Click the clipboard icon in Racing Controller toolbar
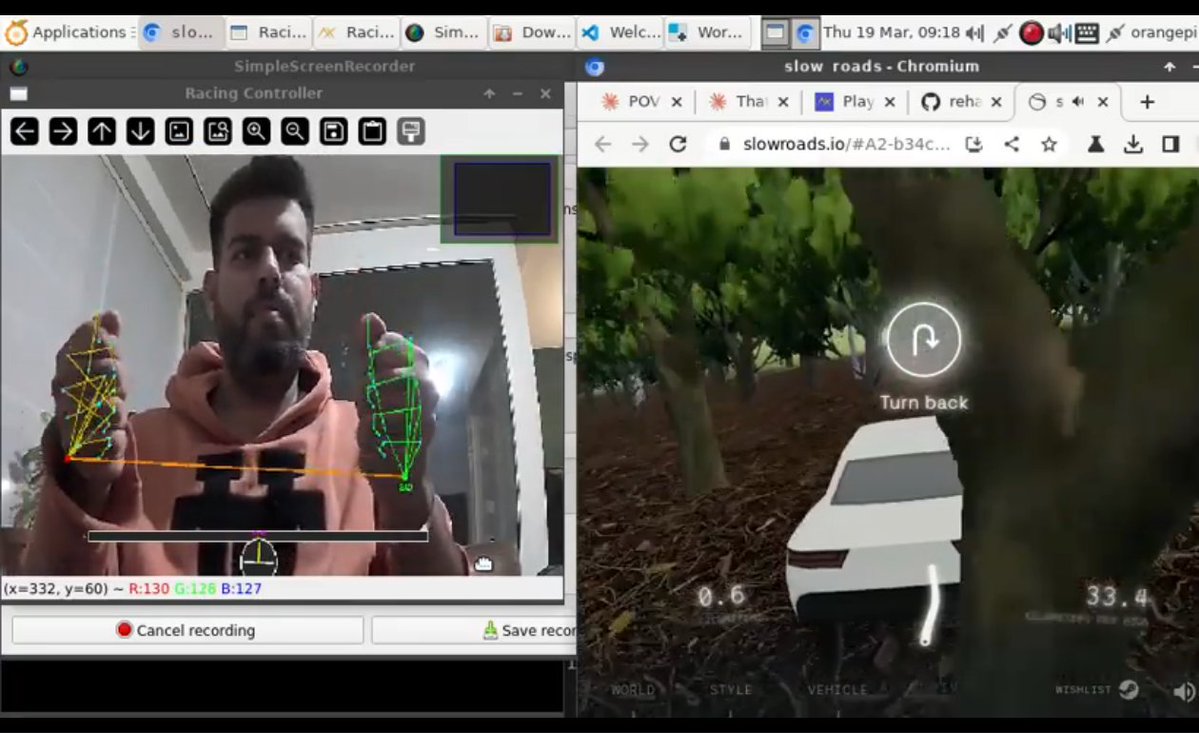The width and height of the screenshot is (1199, 733). click(371, 131)
